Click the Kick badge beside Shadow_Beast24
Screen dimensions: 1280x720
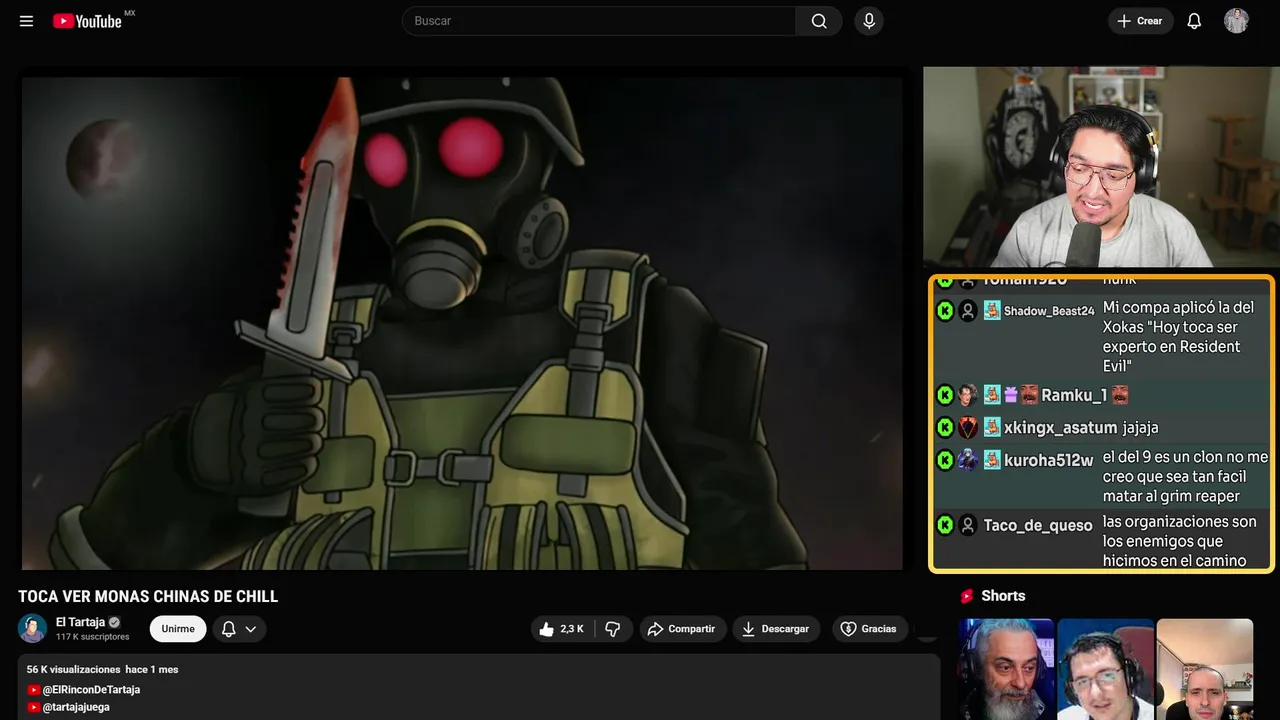pyautogui.click(x=945, y=311)
